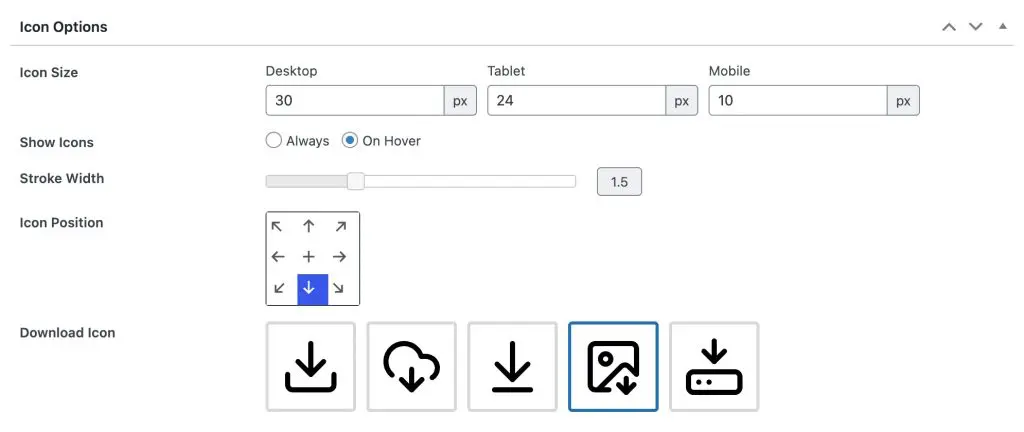Choose the hard drive download icon
The width and height of the screenshot is (1024, 432).
pos(714,366)
